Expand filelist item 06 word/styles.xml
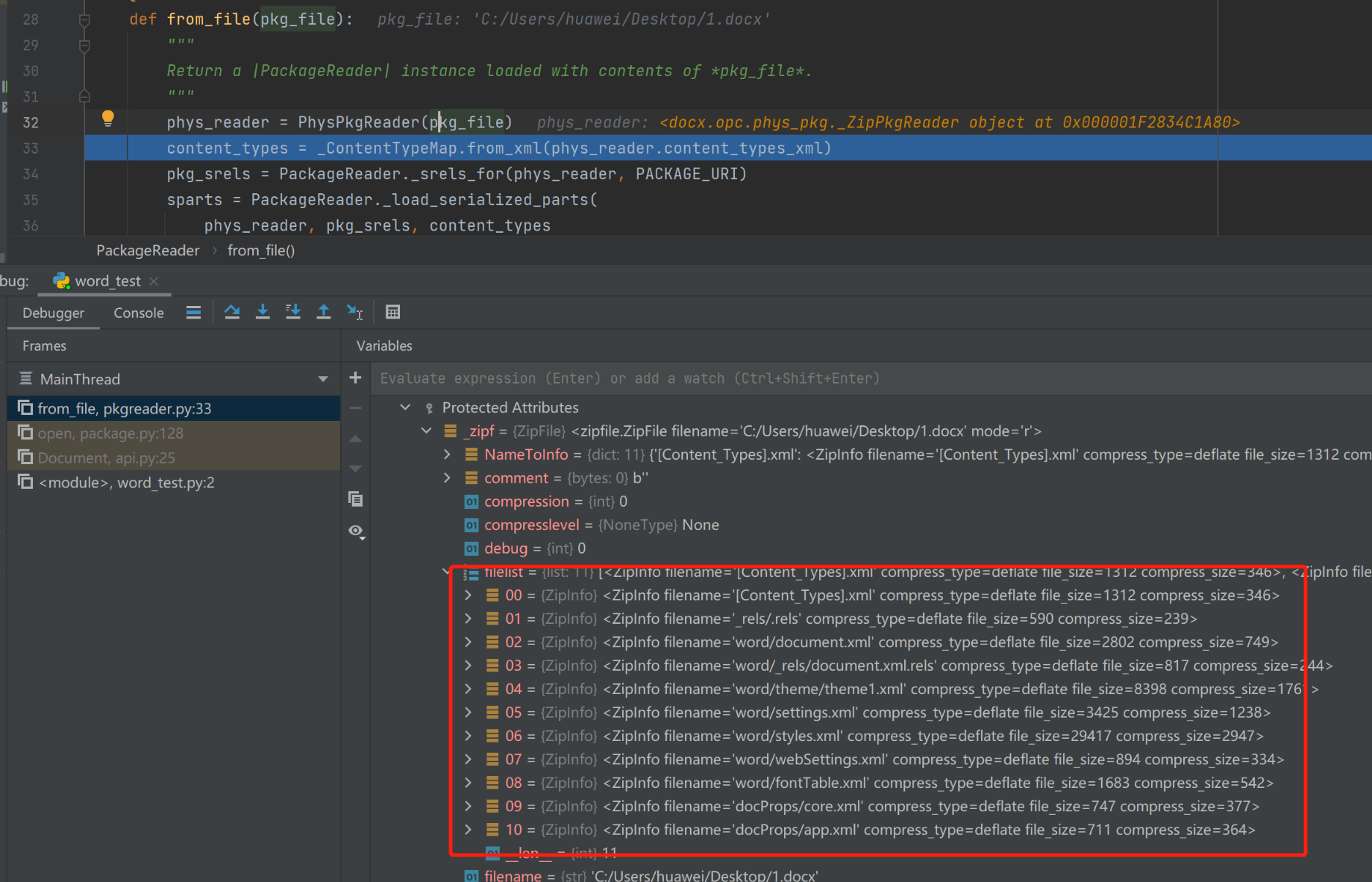Image resolution: width=1372 pixels, height=882 pixels. [x=468, y=736]
